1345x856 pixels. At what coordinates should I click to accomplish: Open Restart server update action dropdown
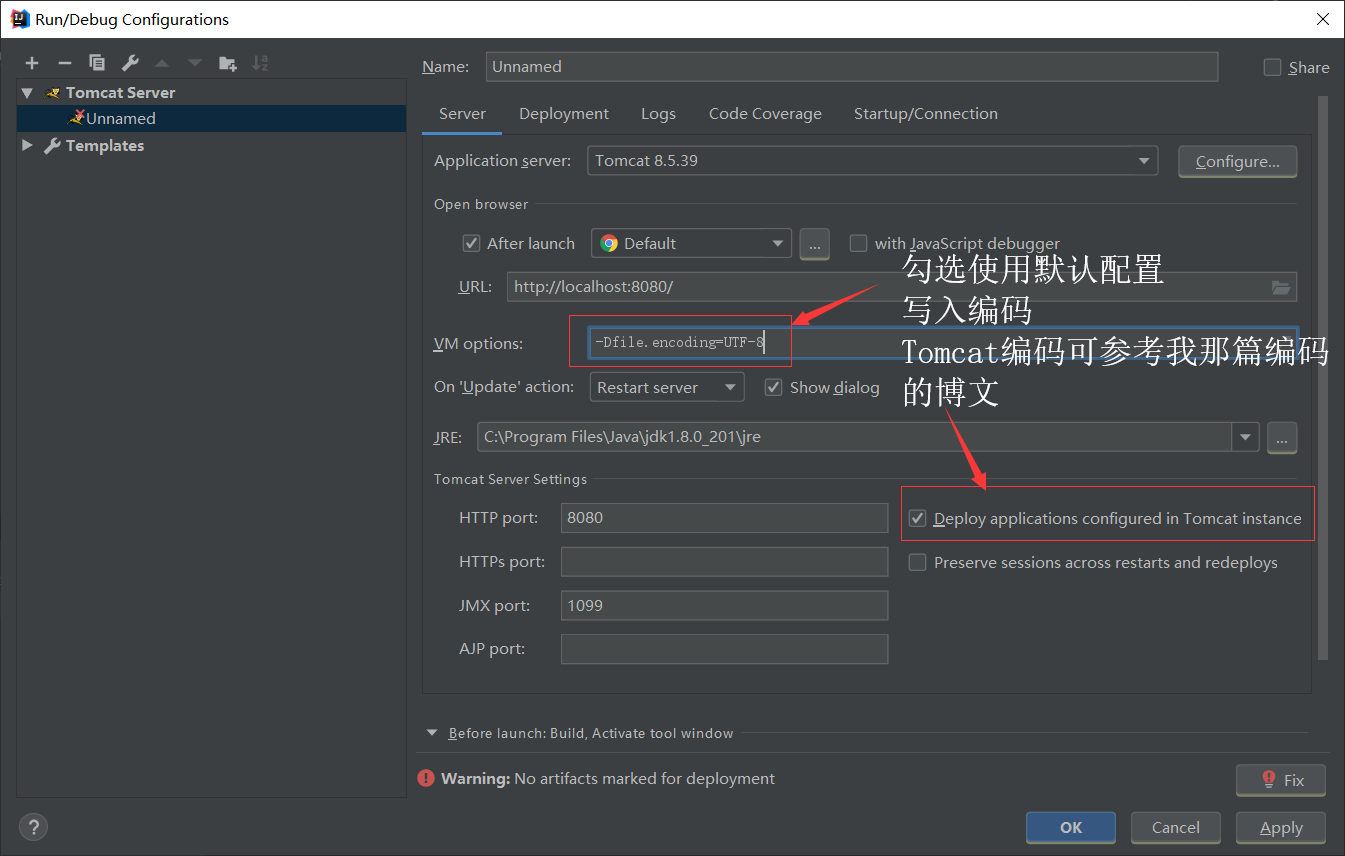(x=667, y=387)
